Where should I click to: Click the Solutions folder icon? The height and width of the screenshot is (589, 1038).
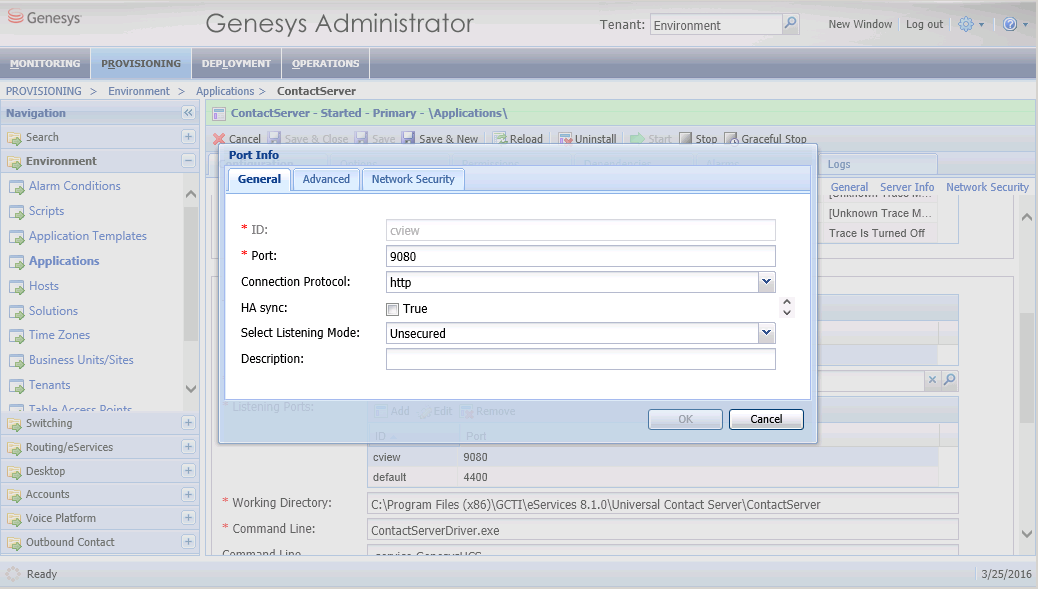[17, 312]
